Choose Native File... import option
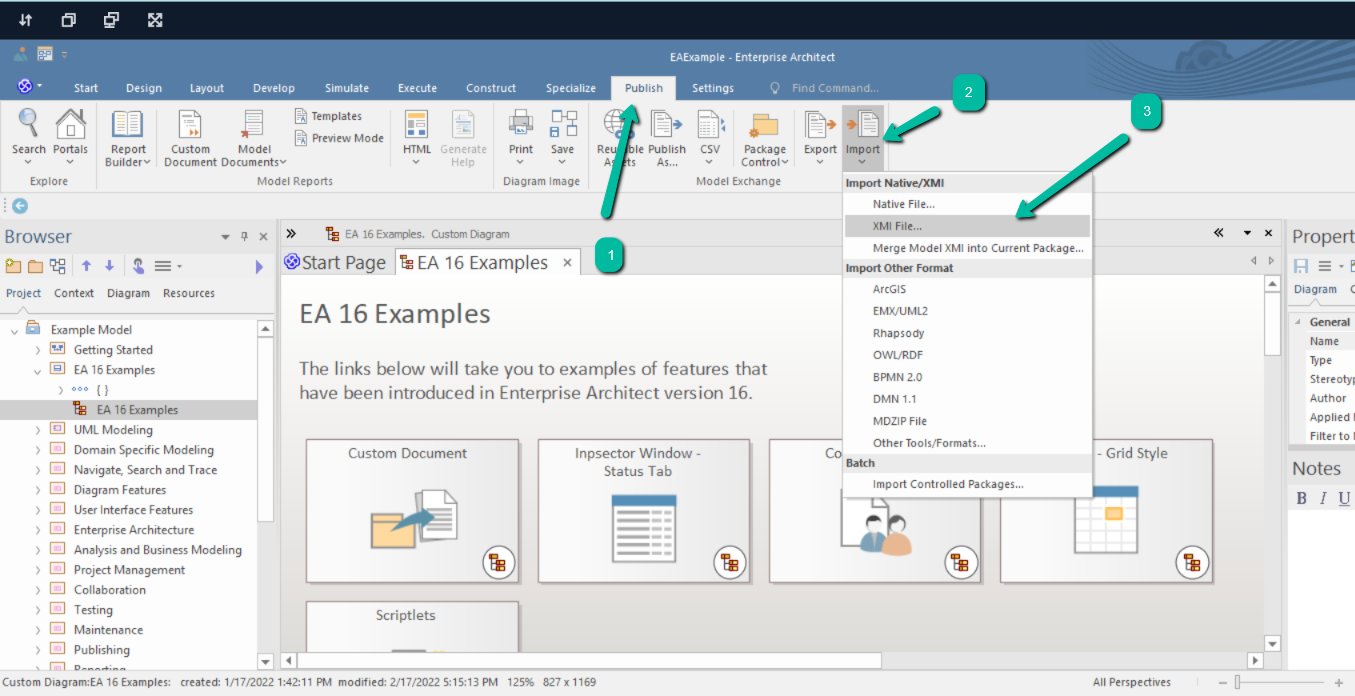 968,204
